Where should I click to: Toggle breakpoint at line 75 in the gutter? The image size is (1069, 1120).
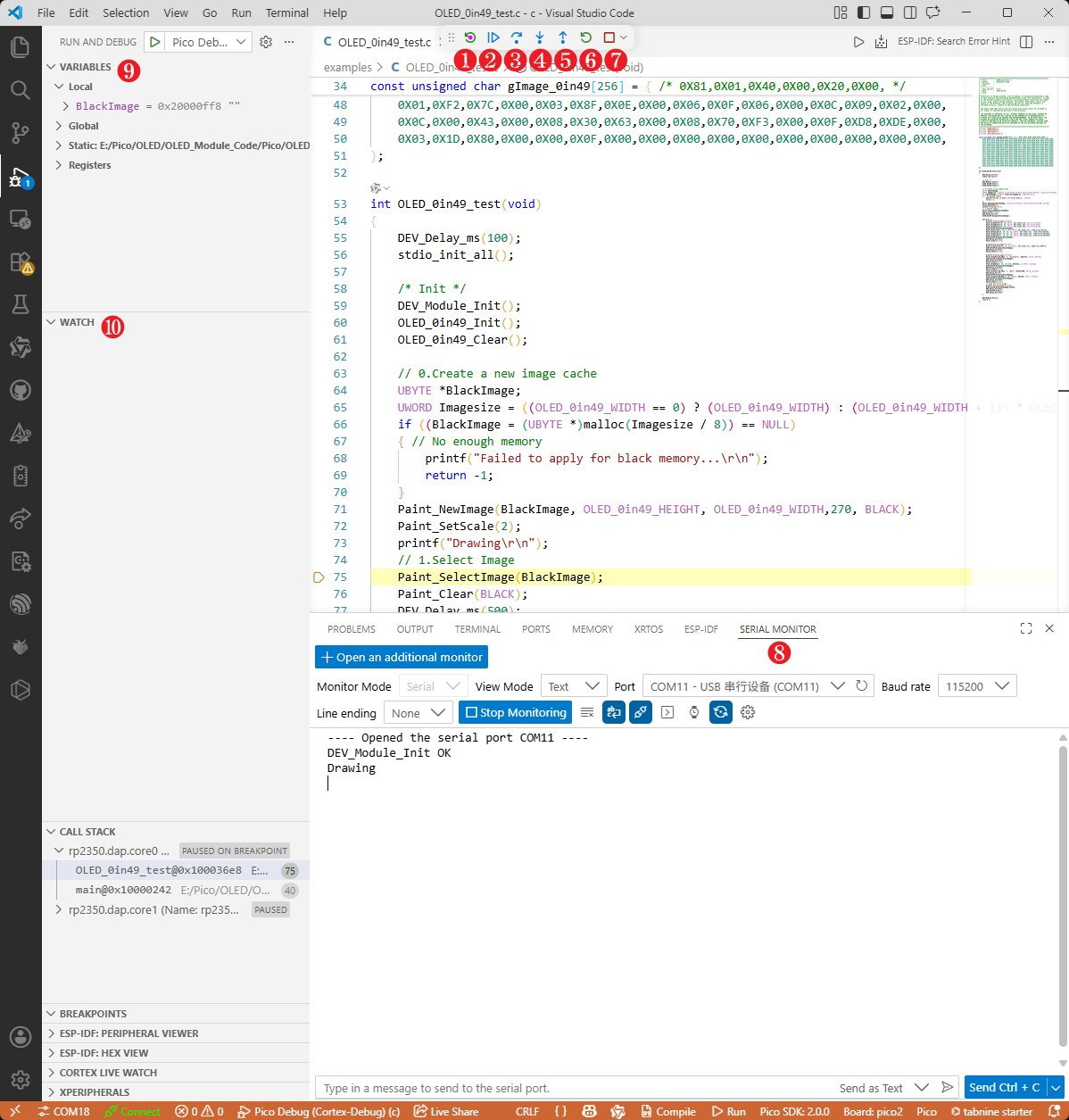pos(319,577)
